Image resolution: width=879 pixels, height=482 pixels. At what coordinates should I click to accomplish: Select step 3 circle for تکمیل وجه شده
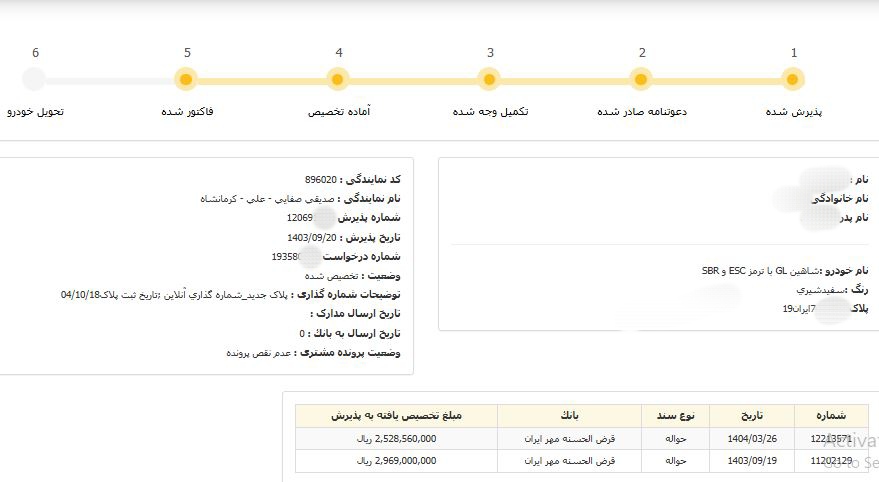[489, 79]
